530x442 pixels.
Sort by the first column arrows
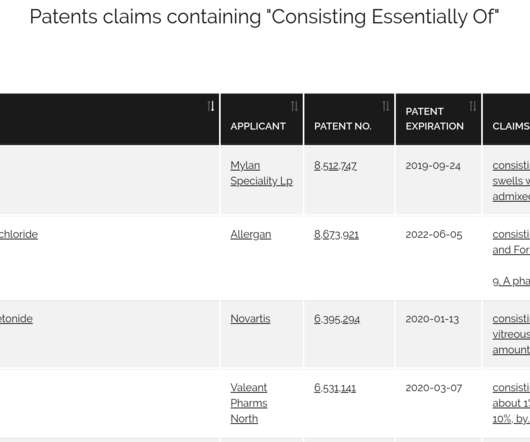click(211, 106)
